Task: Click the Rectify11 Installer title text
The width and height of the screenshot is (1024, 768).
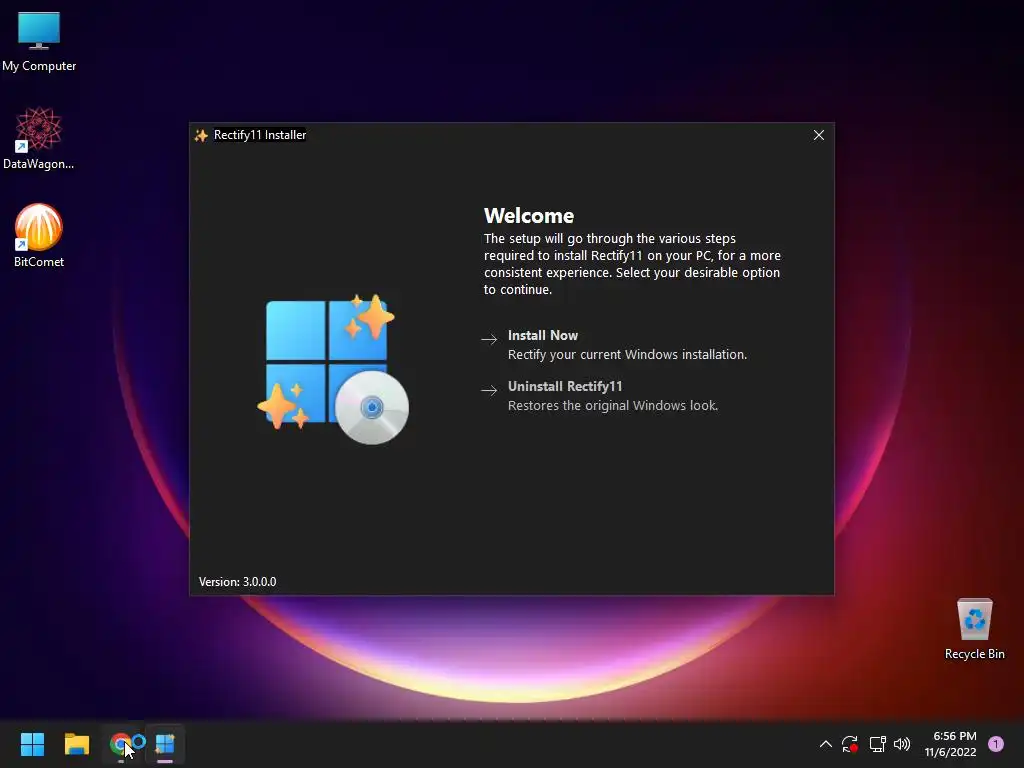Action: point(260,135)
